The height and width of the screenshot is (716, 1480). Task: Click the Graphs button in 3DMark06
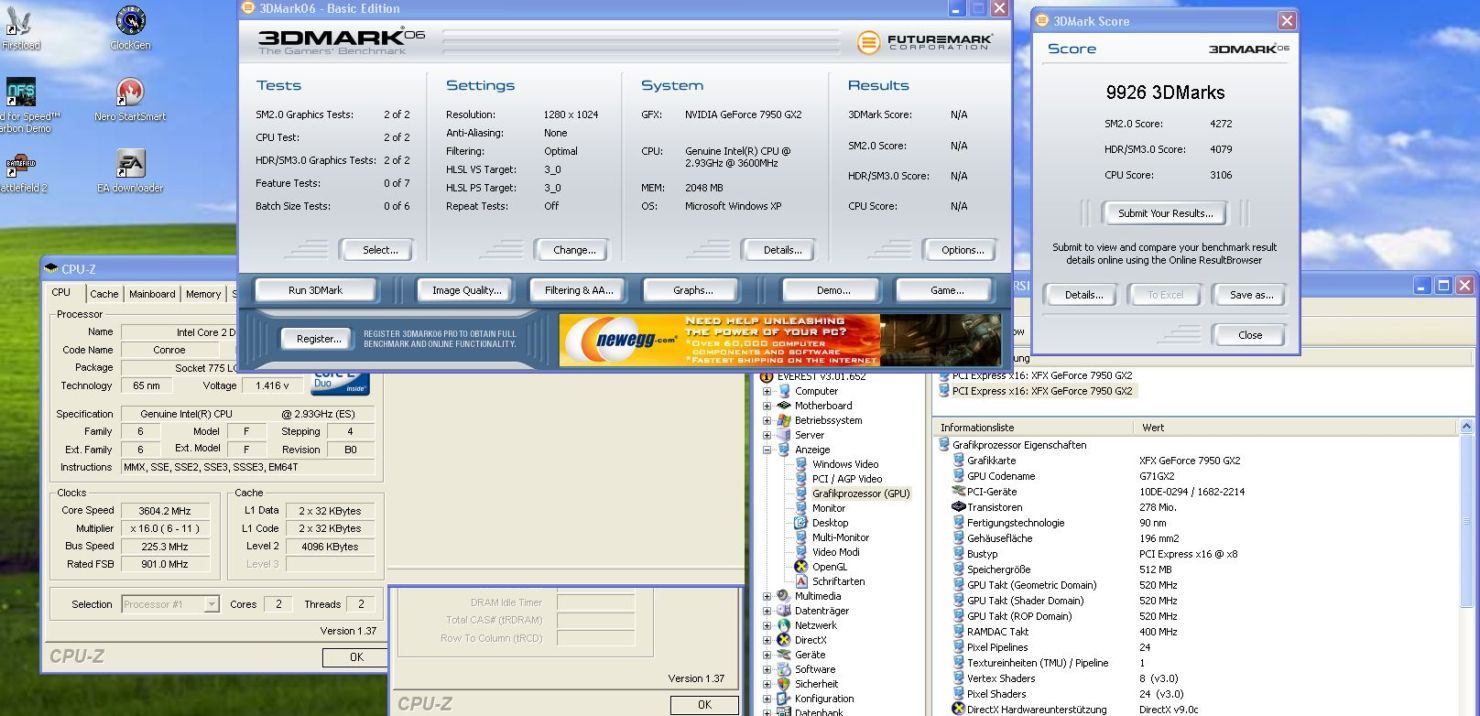693,290
